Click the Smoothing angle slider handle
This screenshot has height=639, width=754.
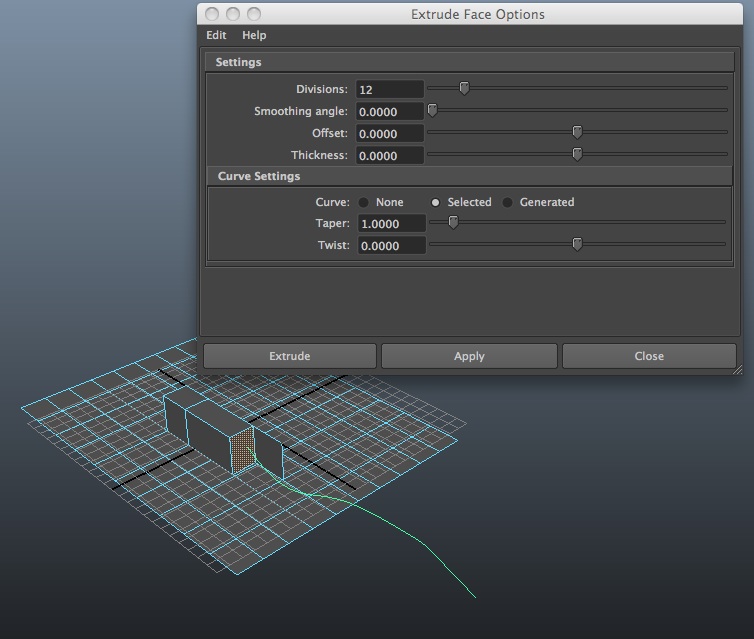[432, 110]
